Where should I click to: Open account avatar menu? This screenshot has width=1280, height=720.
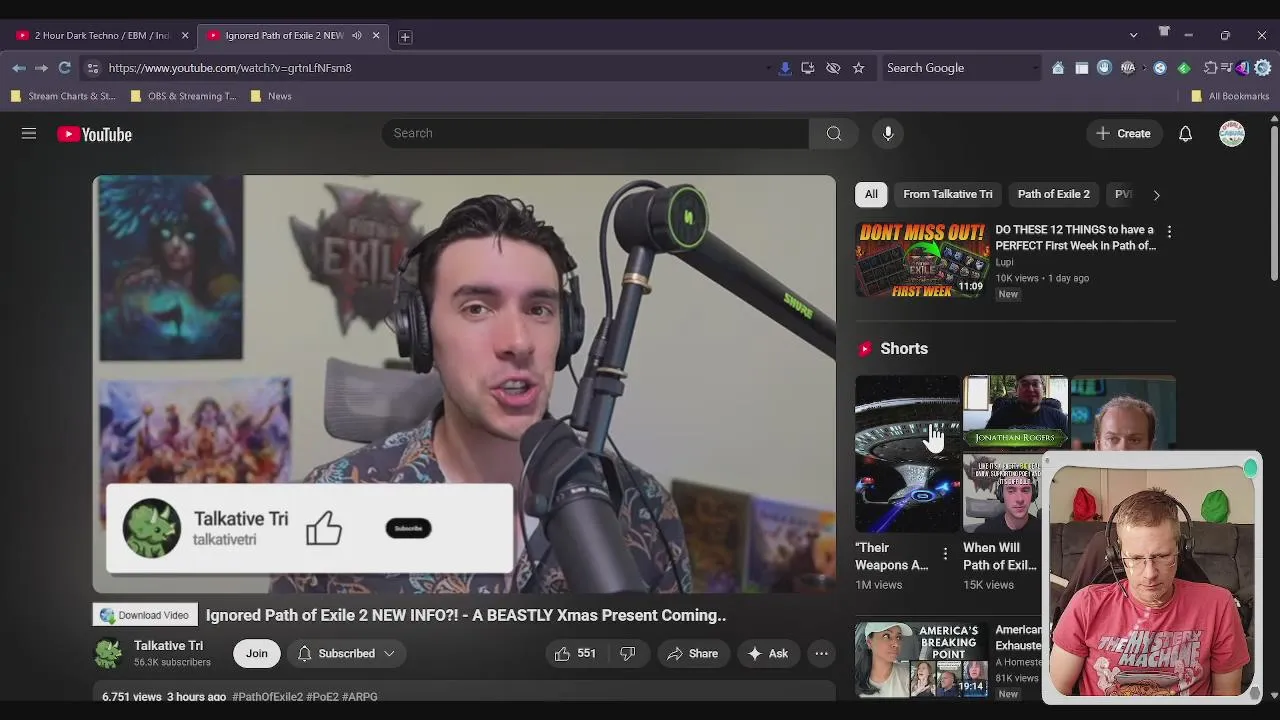[x=1232, y=133]
